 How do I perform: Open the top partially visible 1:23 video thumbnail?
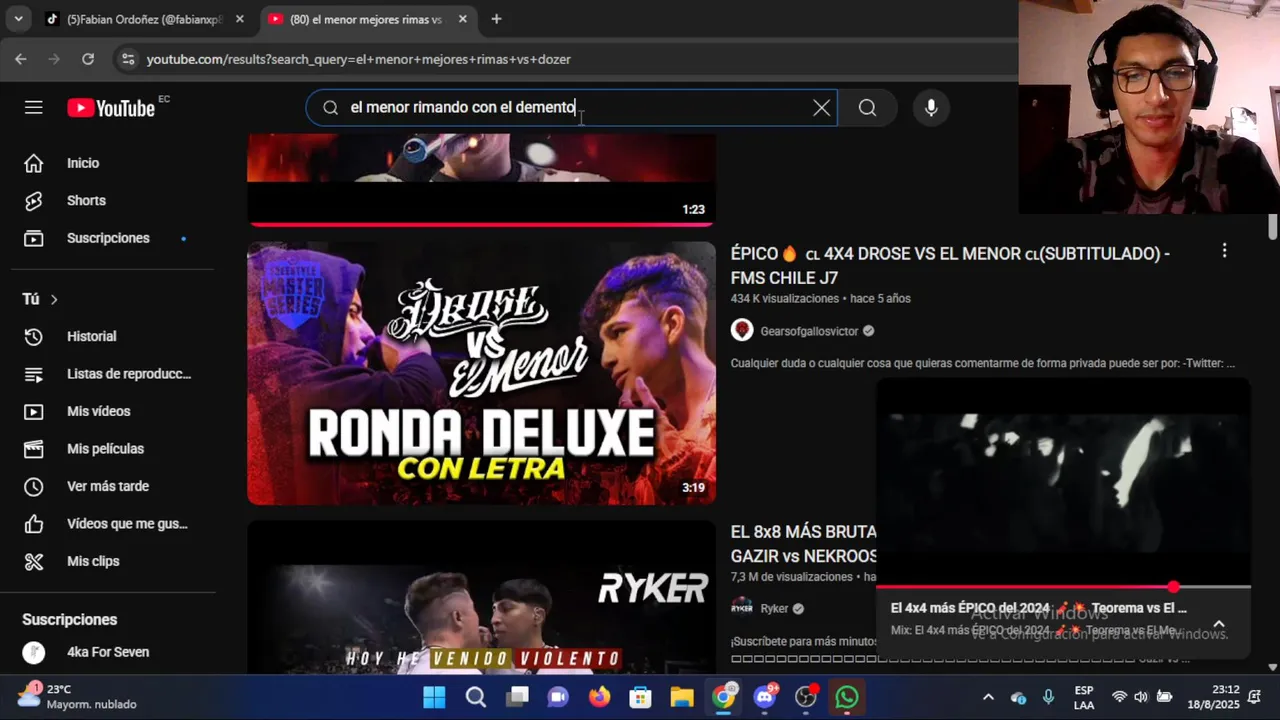point(481,178)
